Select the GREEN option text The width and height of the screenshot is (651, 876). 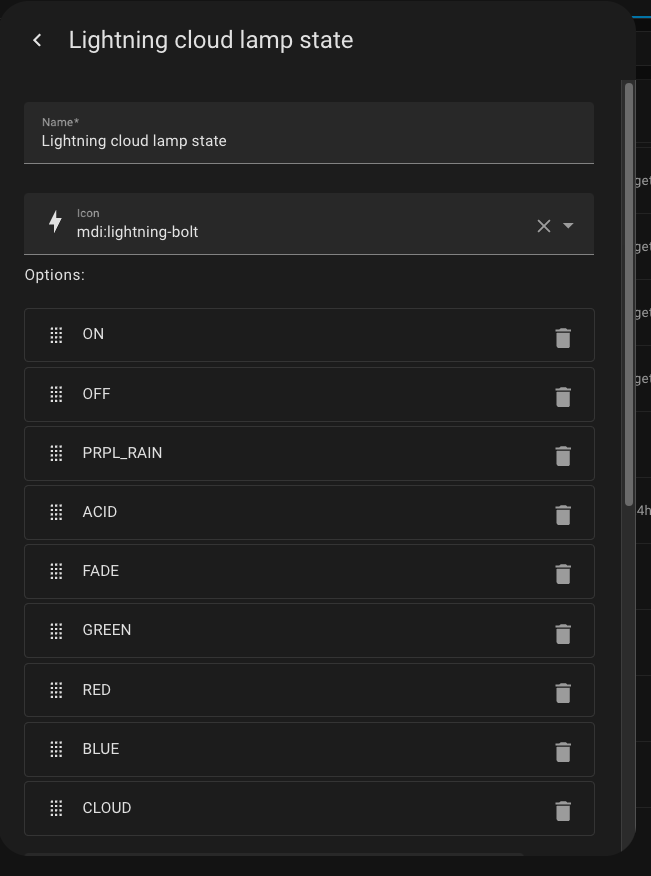107,630
